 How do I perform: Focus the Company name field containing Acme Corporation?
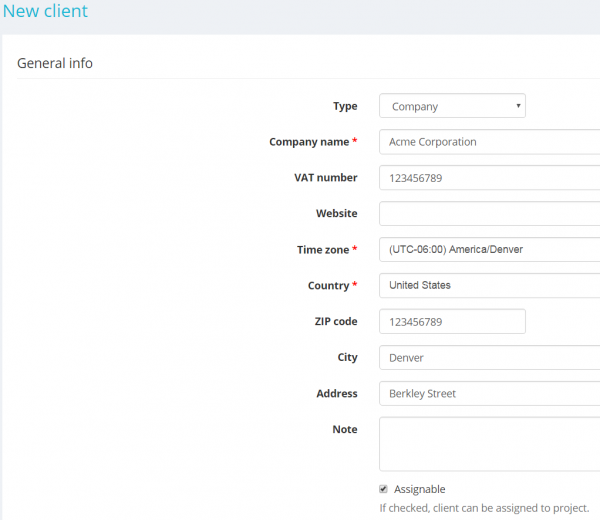point(488,142)
